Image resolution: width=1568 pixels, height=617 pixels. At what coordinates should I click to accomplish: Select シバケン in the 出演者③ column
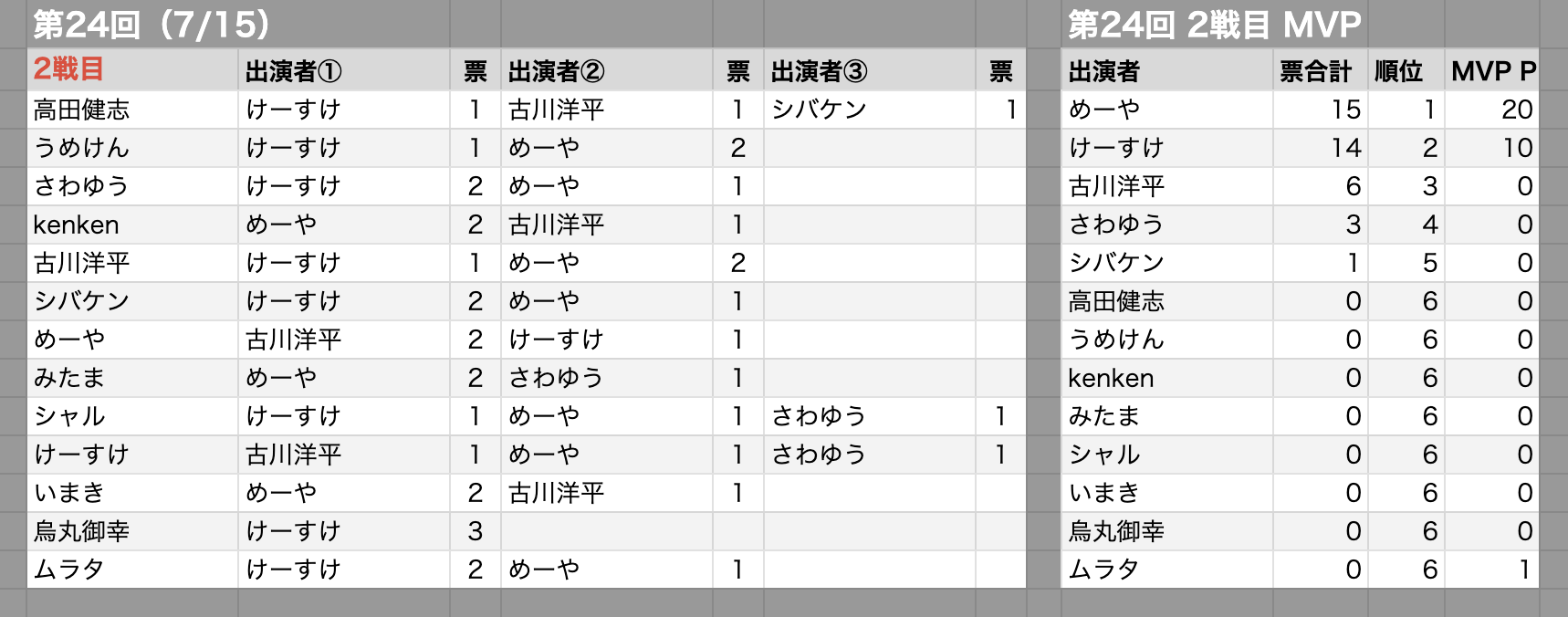pyautogui.click(x=870, y=110)
